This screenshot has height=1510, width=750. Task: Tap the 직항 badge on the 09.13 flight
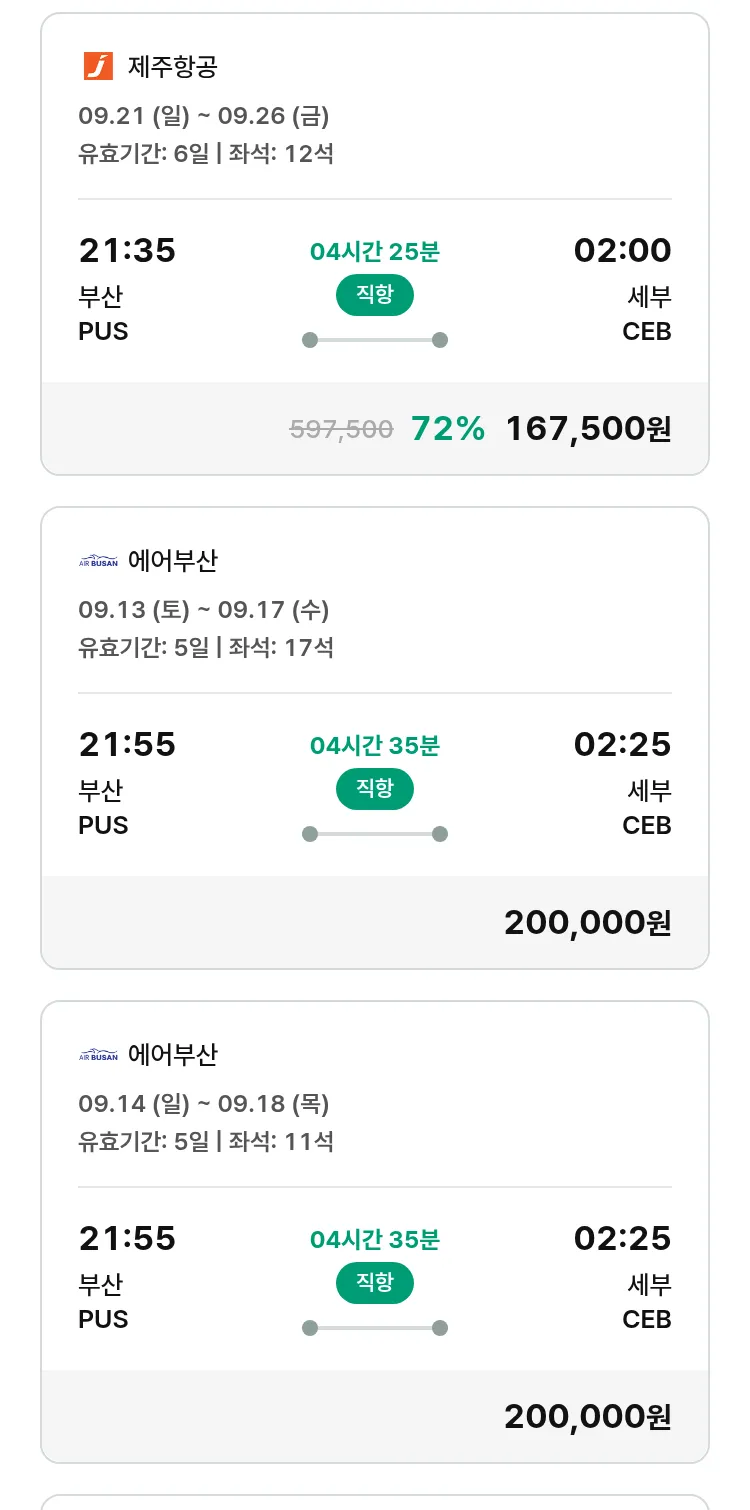click(374, 789)
